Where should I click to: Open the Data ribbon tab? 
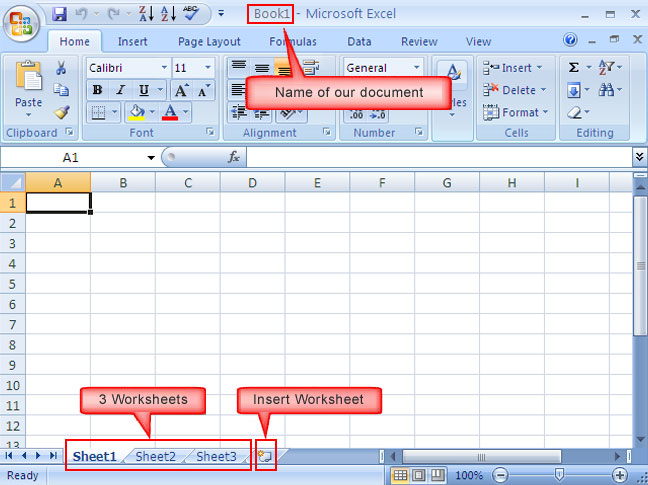tap(359, 41)
